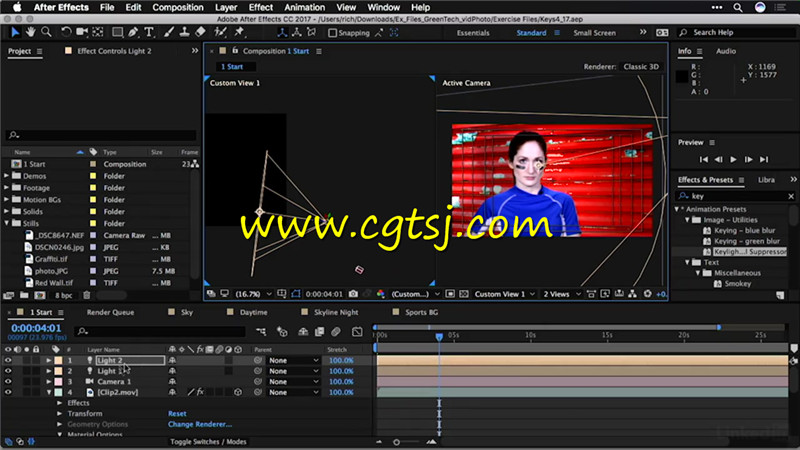Expand the Motion BGs folder
Screen dimensions: 800x450
pyautogui.click(x=7, y=199)
